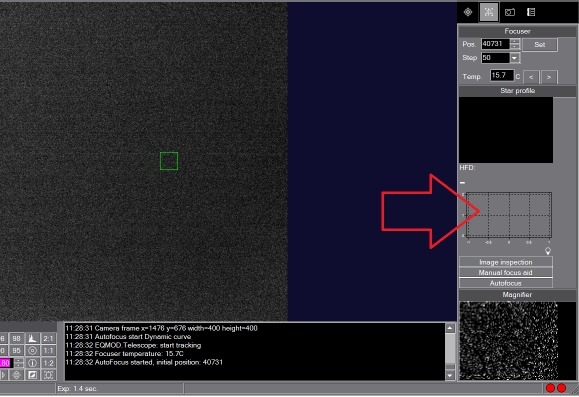Set zoom to 1:1
Screen dimensions: 579x397
(x=48, y=350)
